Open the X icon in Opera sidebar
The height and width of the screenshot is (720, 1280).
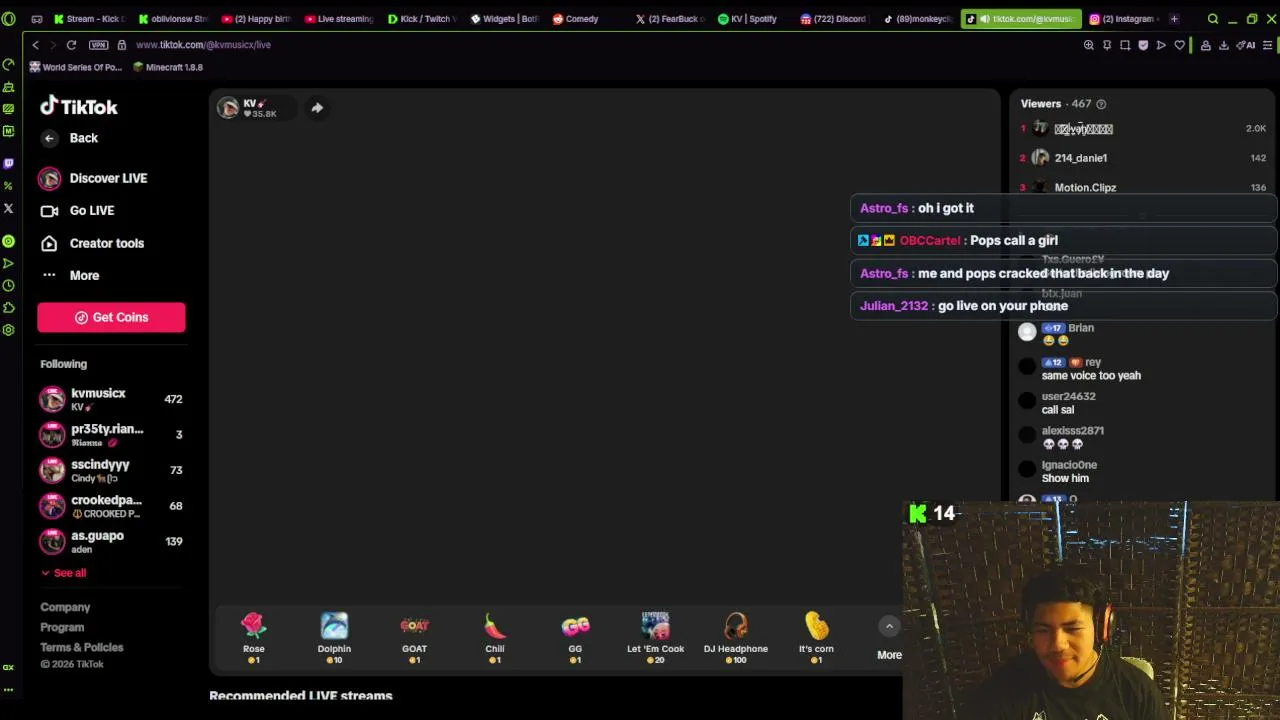tap(8, 208)
